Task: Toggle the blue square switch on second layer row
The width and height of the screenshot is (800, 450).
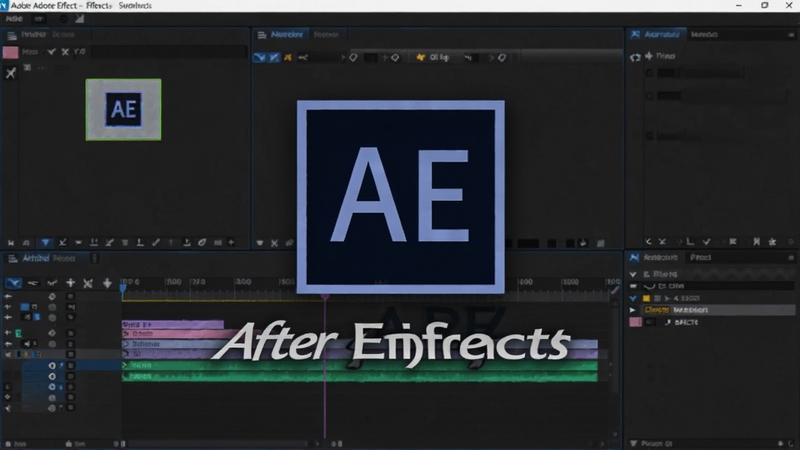Action: tap(24, 307)
